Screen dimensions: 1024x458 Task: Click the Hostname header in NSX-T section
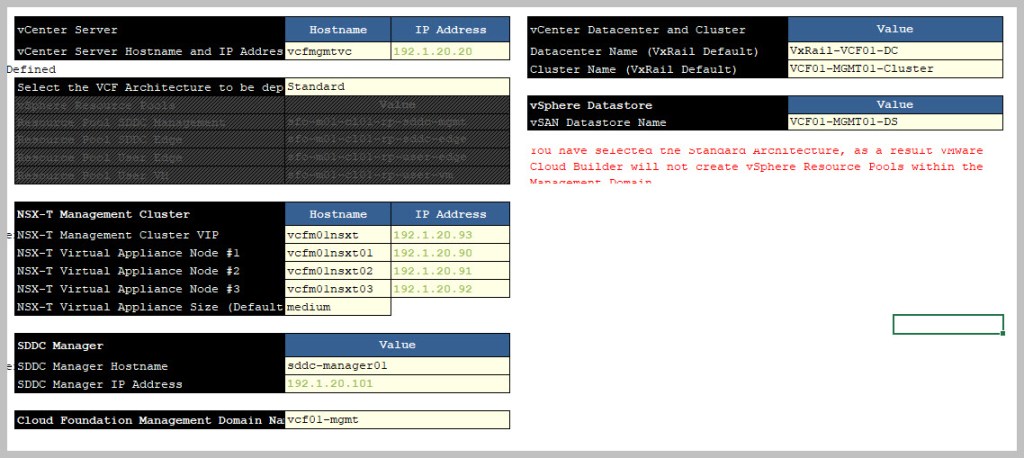pyautogui.click(x=338, y=214)
